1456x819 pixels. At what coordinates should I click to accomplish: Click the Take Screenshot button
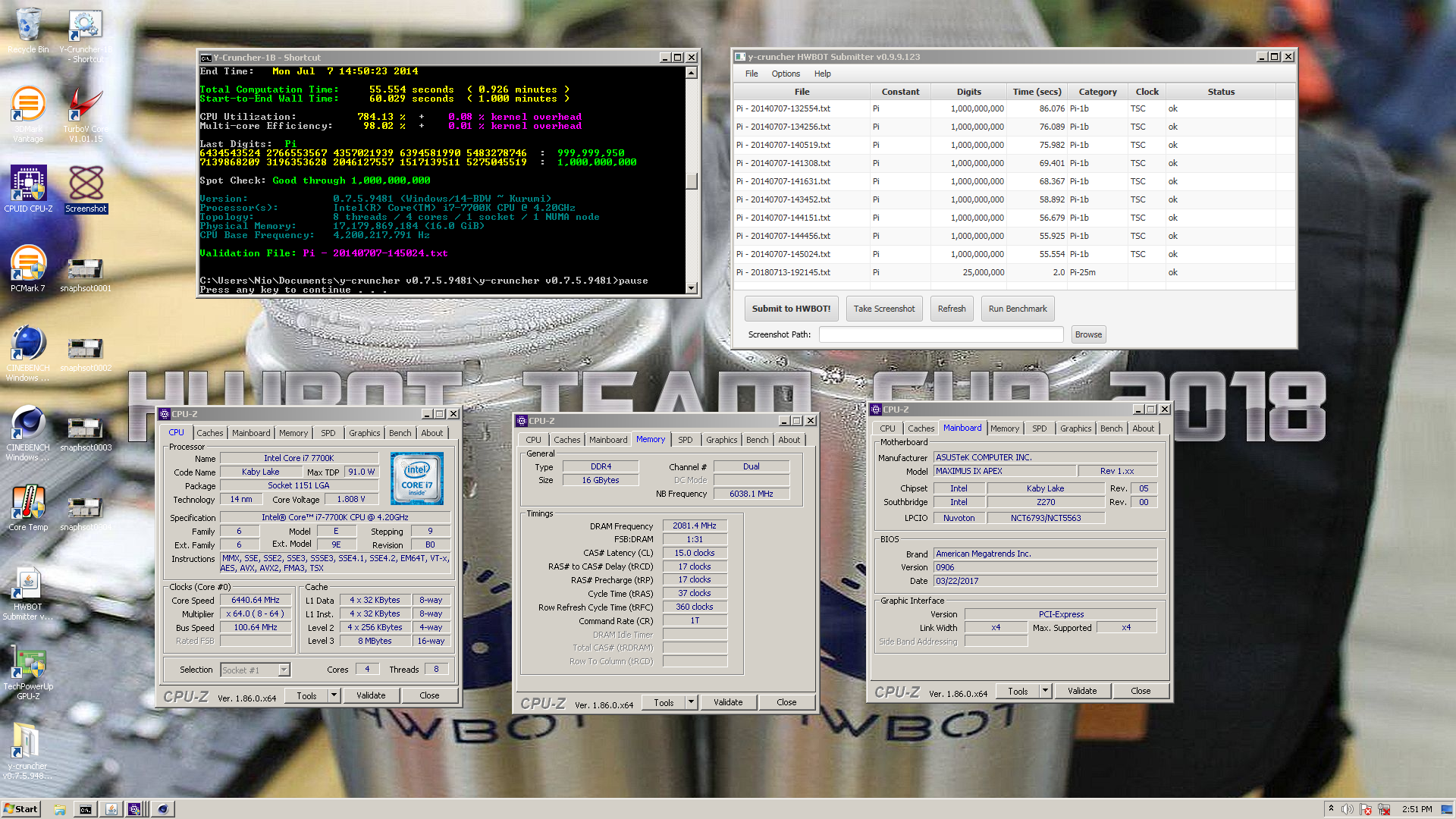884,309
